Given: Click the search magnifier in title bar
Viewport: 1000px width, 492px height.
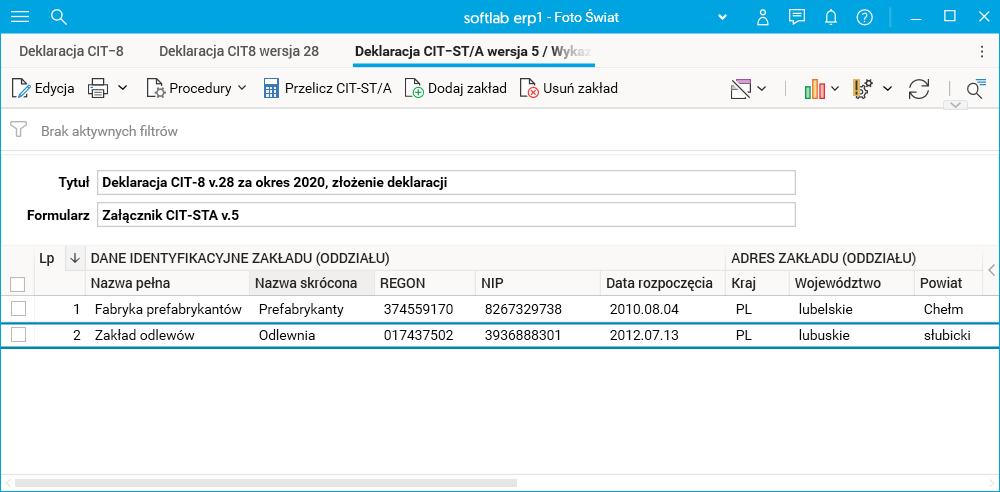Looking at the screenshot, I should pos(59,17).
